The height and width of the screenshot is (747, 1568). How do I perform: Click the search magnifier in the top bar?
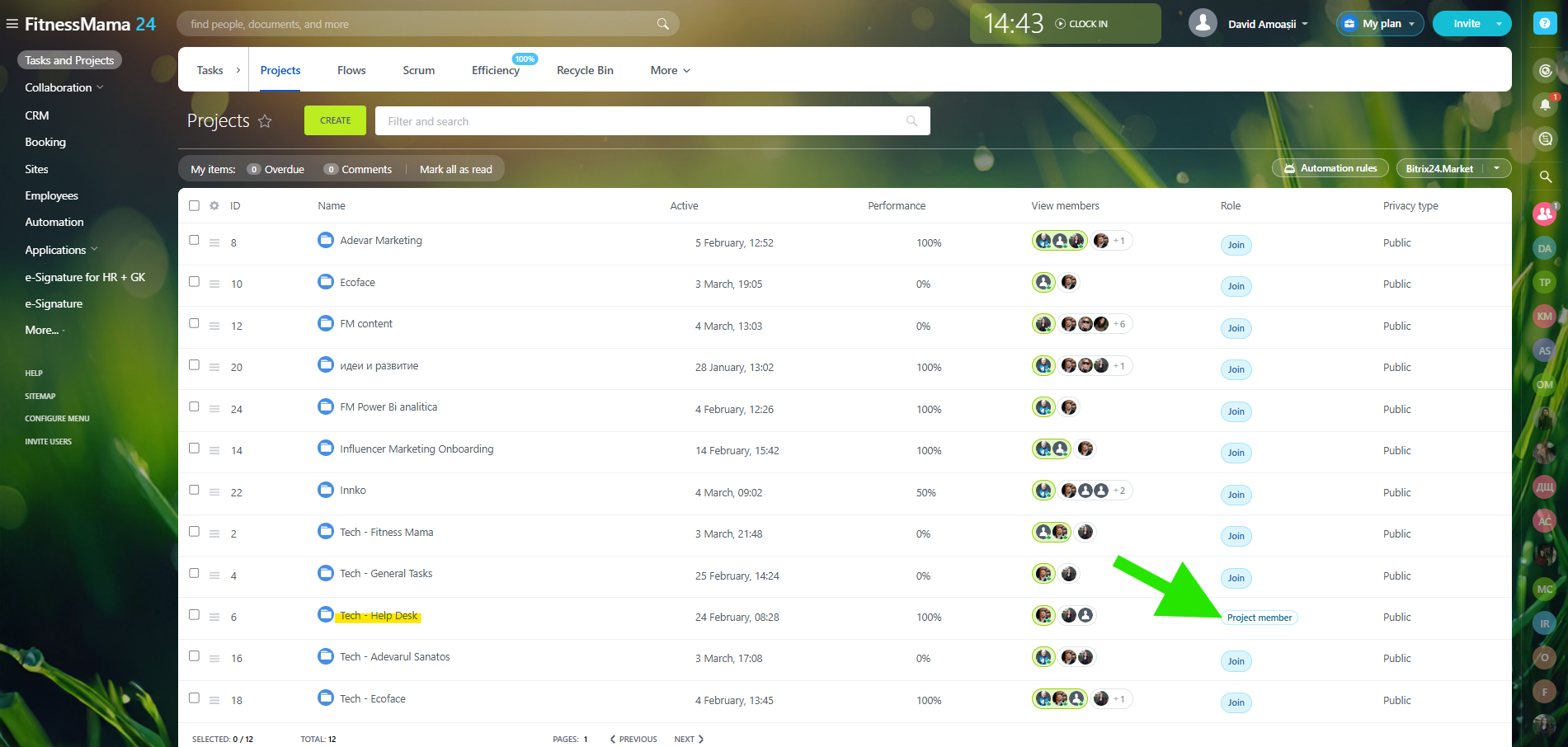[662, 24]
